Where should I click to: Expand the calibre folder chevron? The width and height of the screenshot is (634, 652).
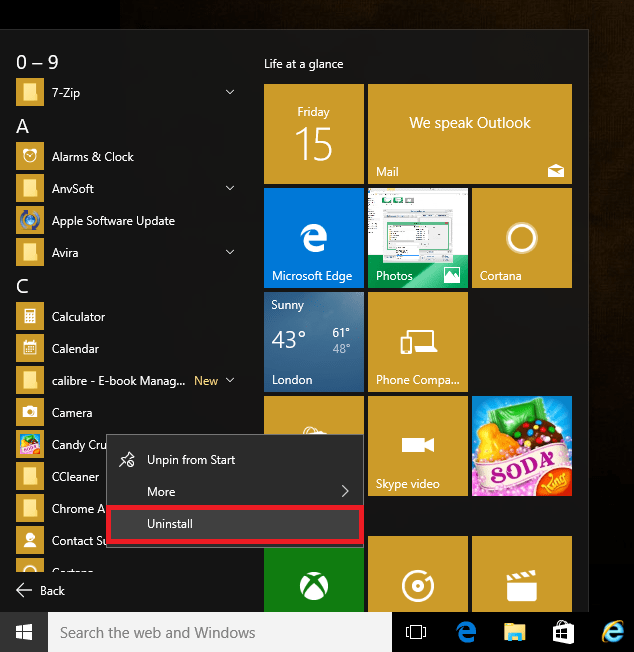click(230, 380)
